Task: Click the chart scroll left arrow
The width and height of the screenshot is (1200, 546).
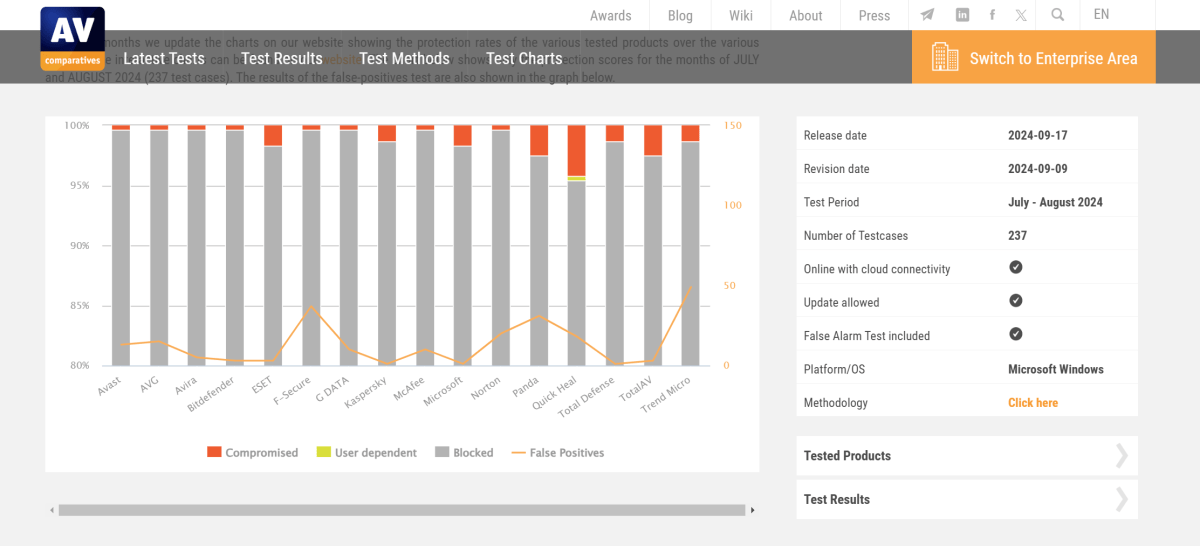Action: 52,510
